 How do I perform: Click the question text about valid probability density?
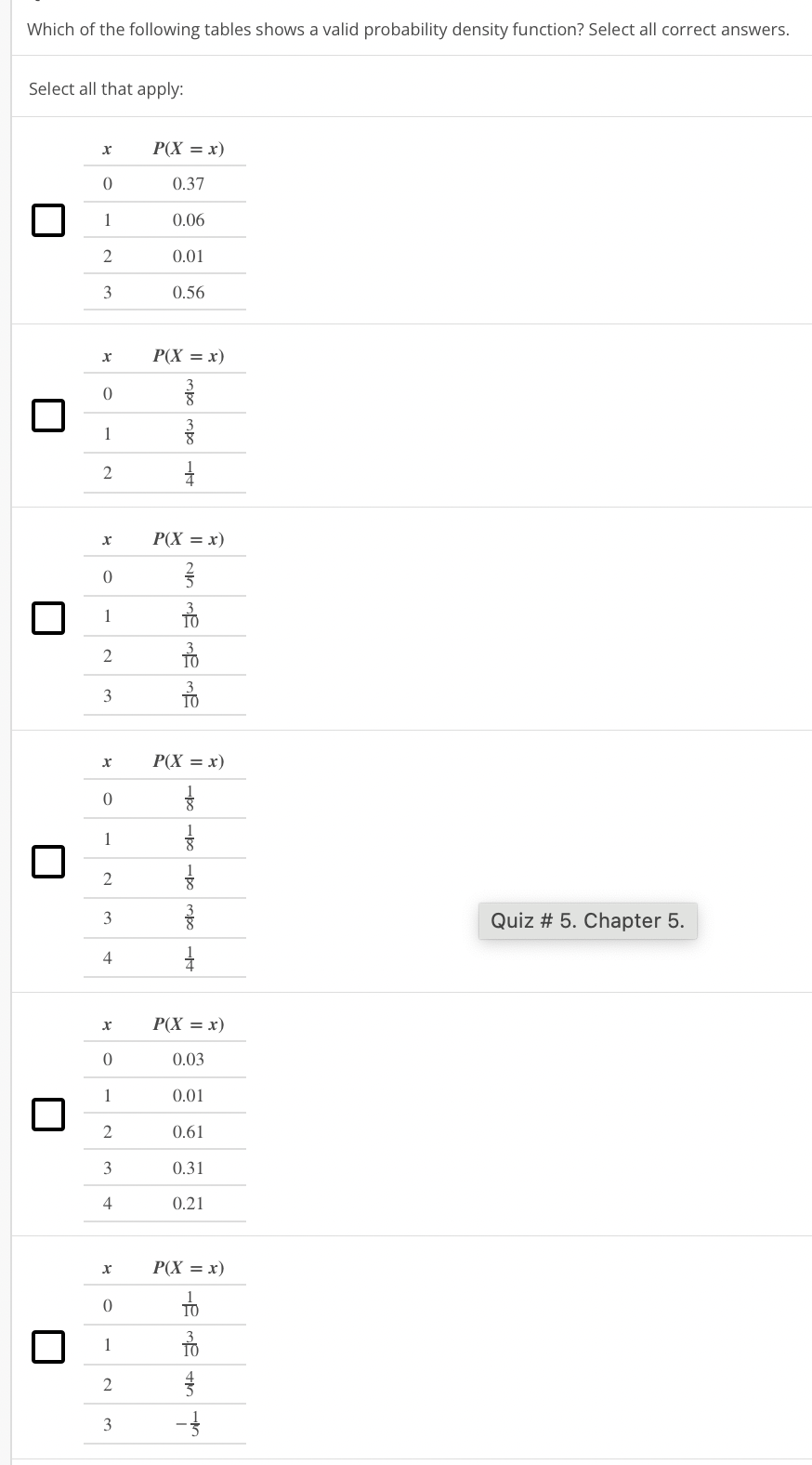(408, 29)
